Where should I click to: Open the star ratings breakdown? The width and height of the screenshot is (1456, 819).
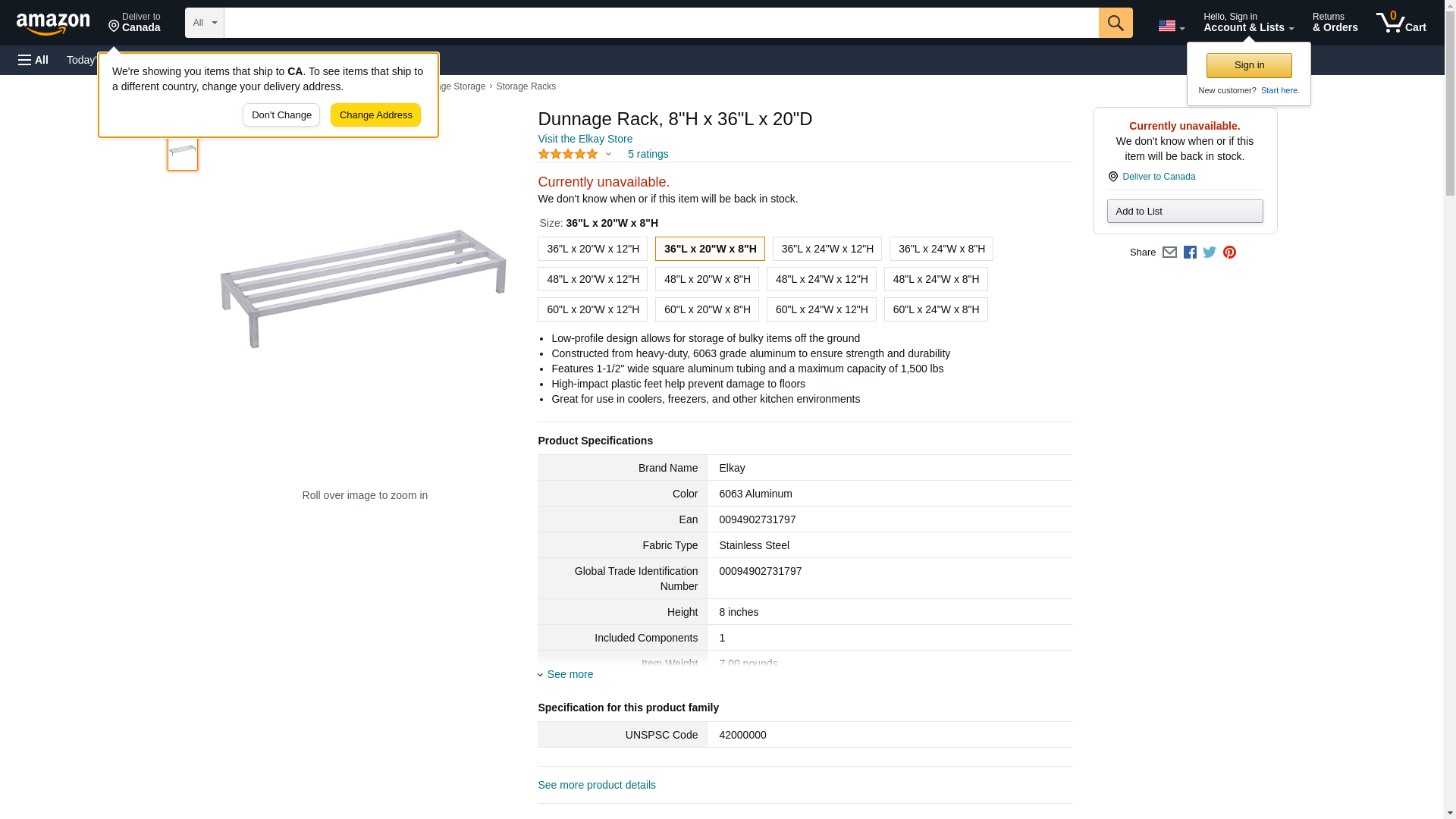pyautogui.click(x=575, y=154)
